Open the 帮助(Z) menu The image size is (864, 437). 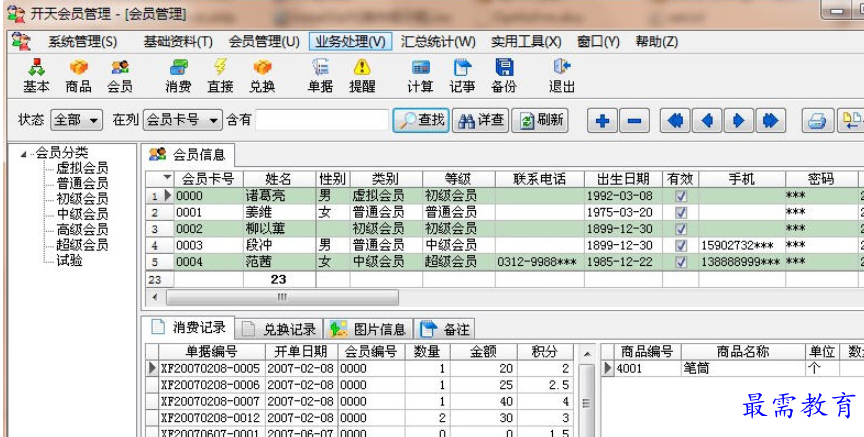coord(656,42)
